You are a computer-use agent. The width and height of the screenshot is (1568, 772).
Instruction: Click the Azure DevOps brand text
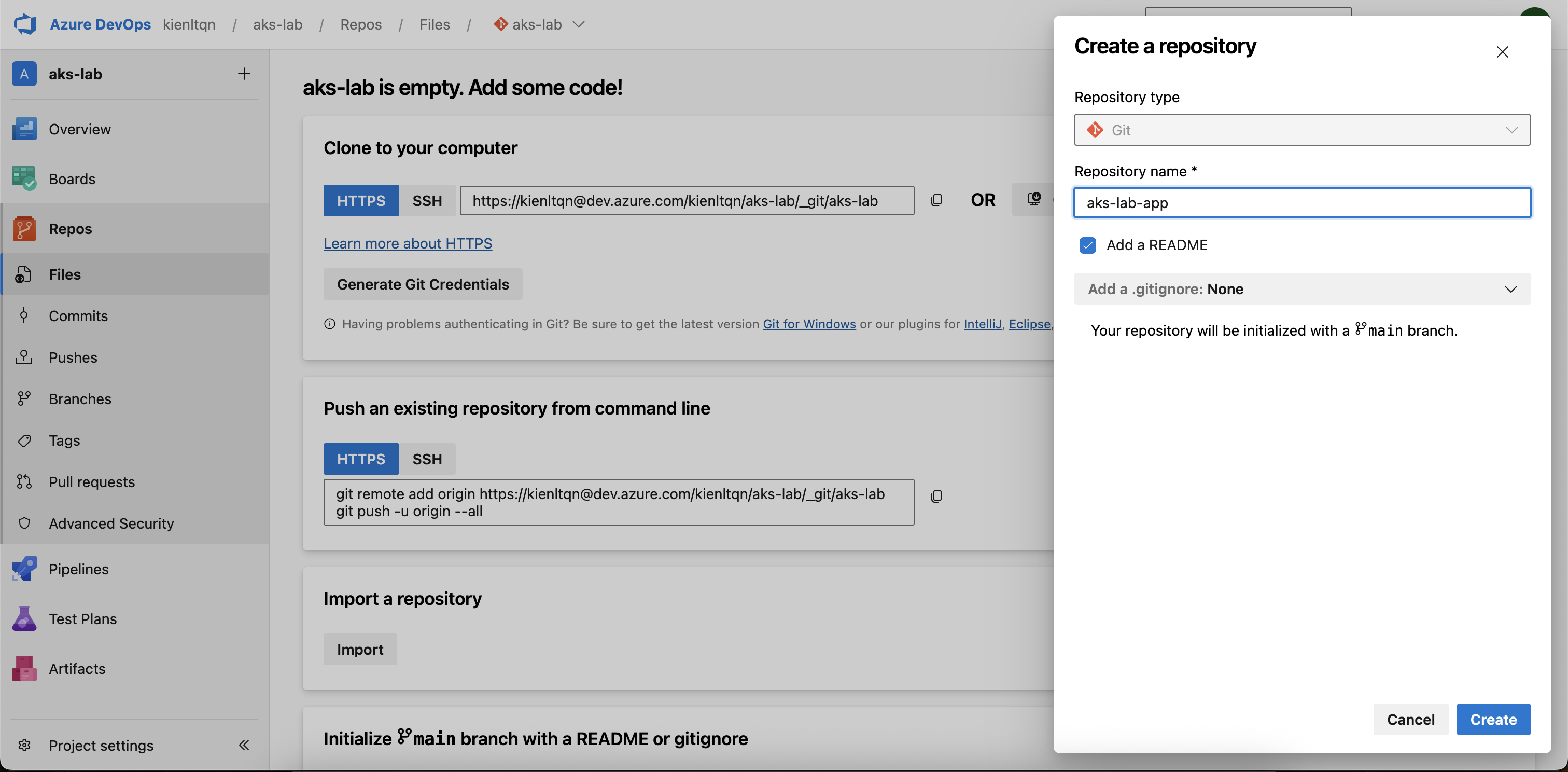point(101,24)
